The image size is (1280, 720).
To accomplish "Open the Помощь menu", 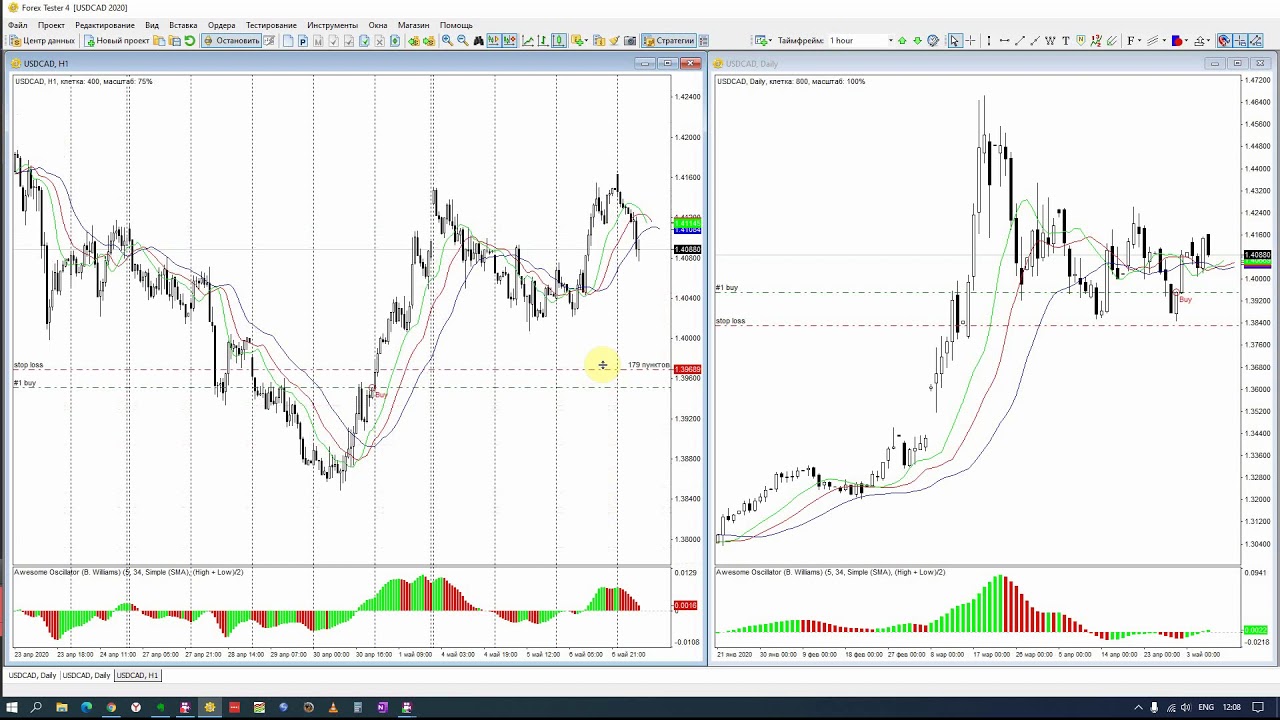I will [x=456, y=25].
